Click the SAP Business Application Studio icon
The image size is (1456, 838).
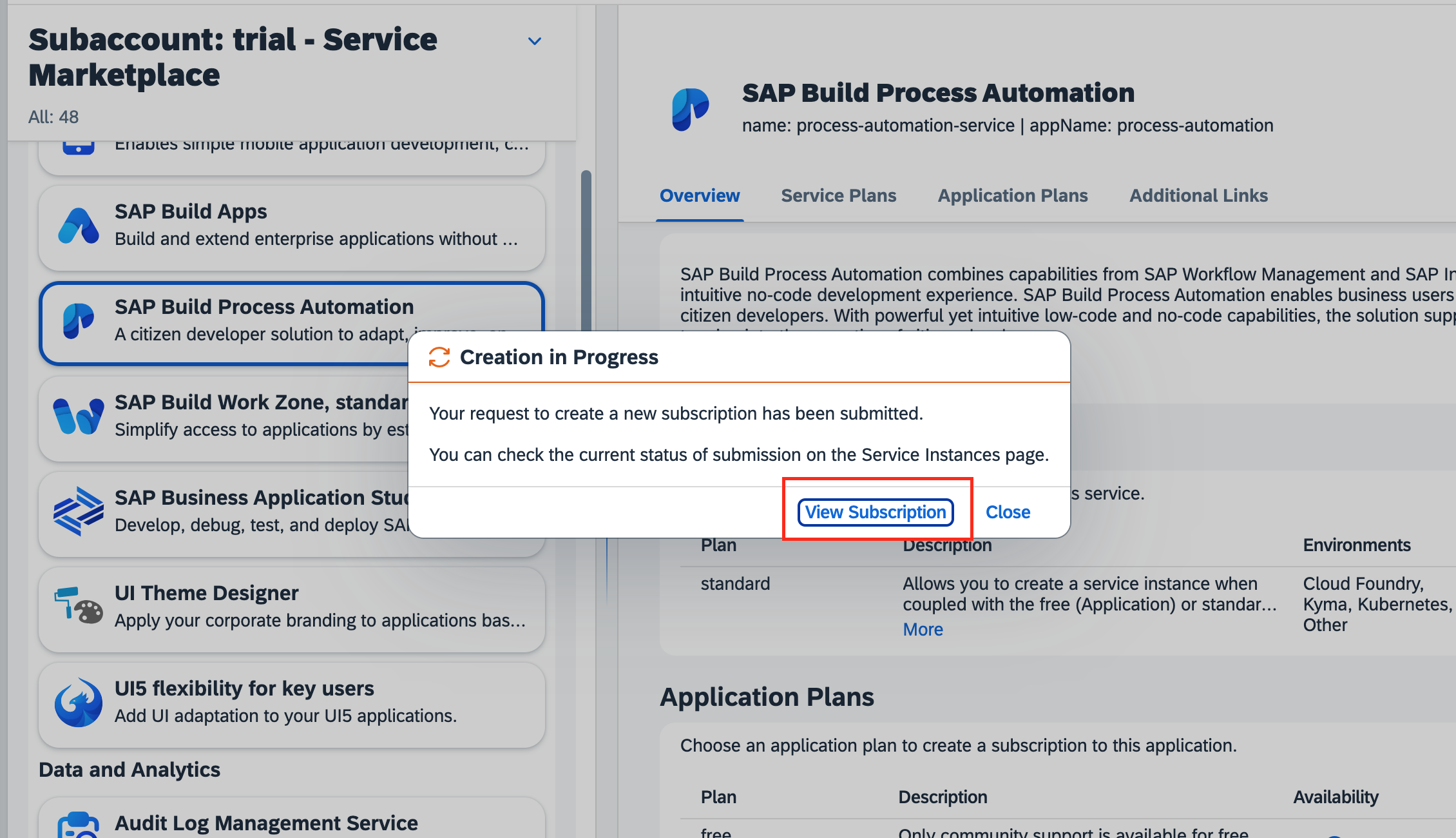click(79, 511)
